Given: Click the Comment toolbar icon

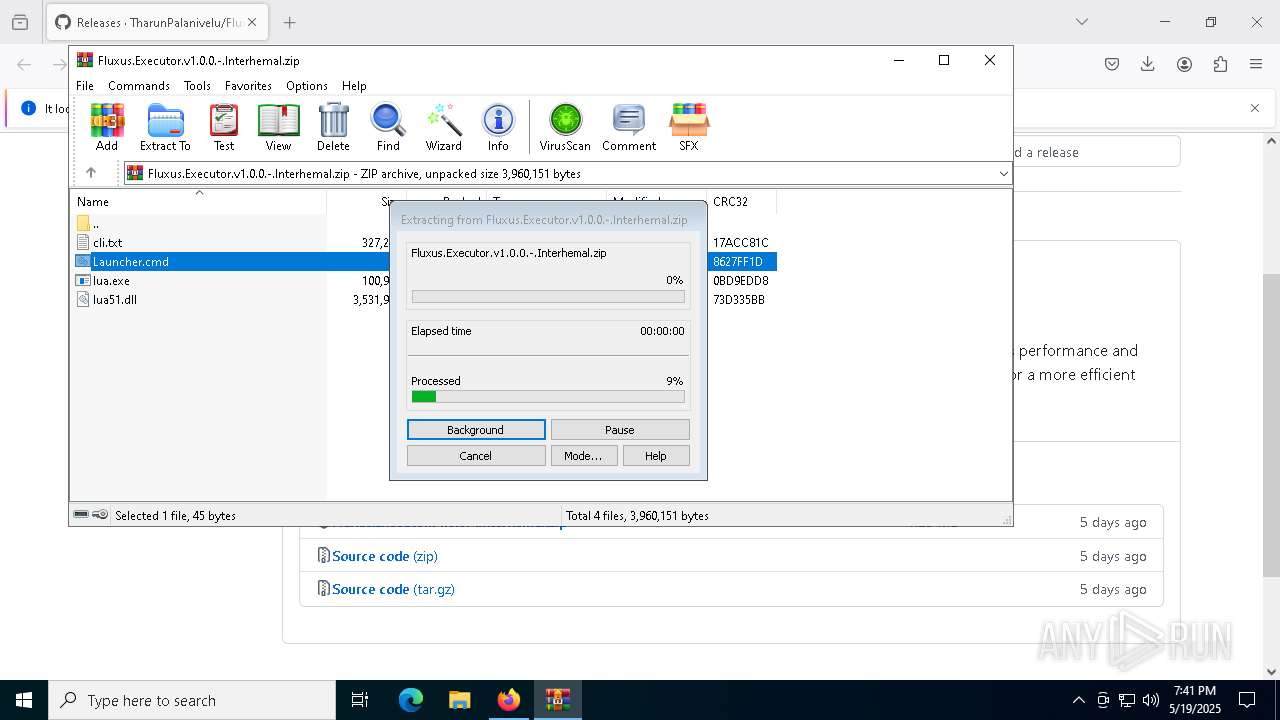Looking at the screenshot, I should click(629, 127).
